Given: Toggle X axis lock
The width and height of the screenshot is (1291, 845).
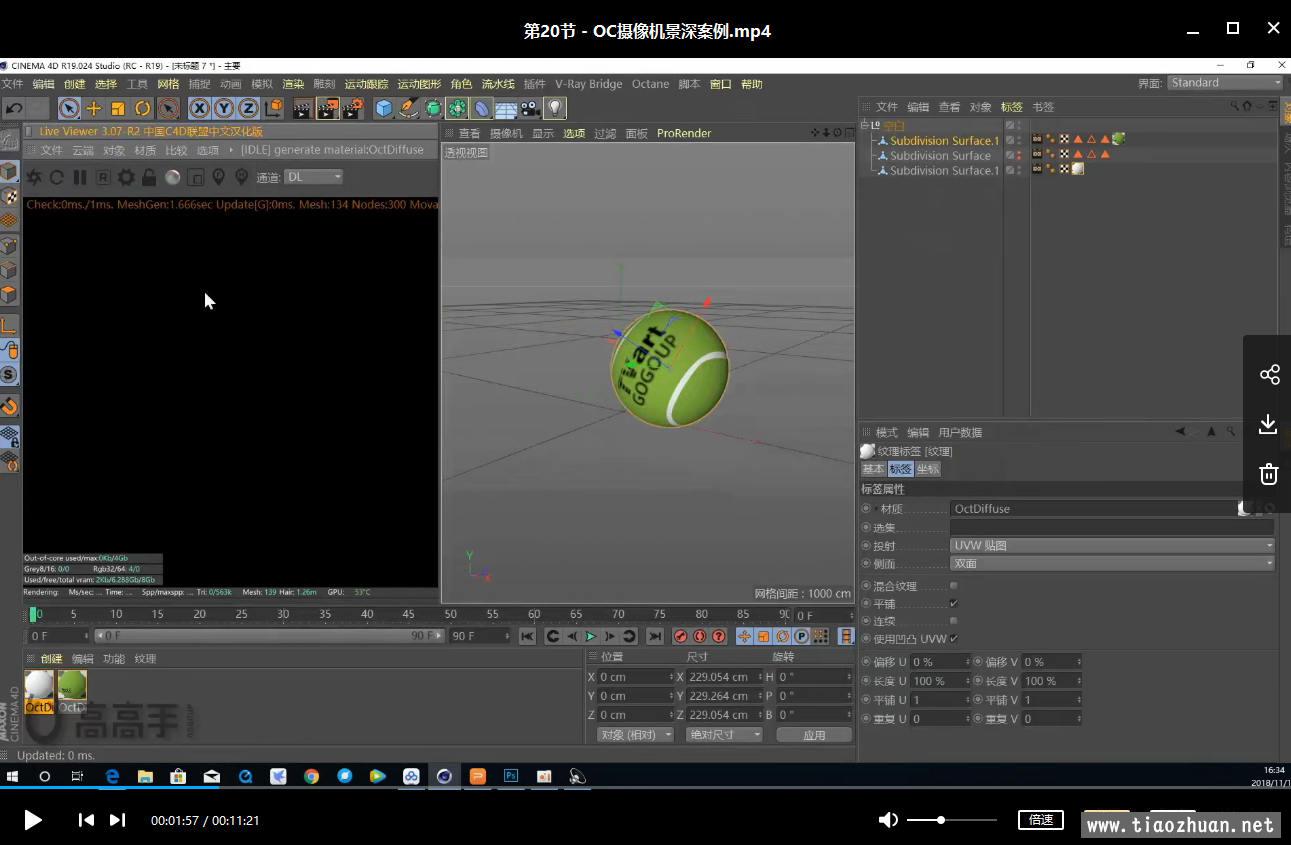Looking at the screenshot, I should 200,108.
